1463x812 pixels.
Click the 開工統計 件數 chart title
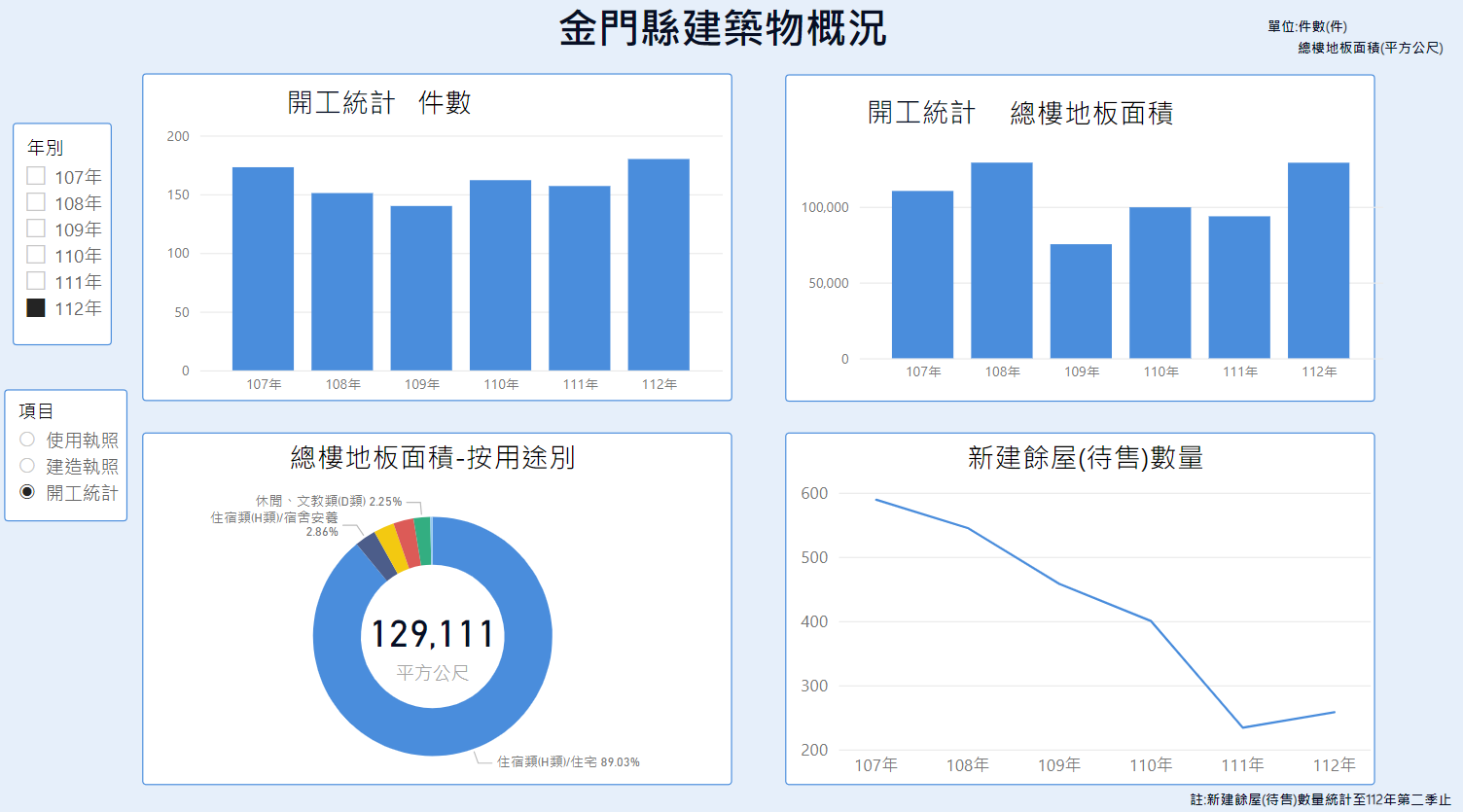(379, 103)
